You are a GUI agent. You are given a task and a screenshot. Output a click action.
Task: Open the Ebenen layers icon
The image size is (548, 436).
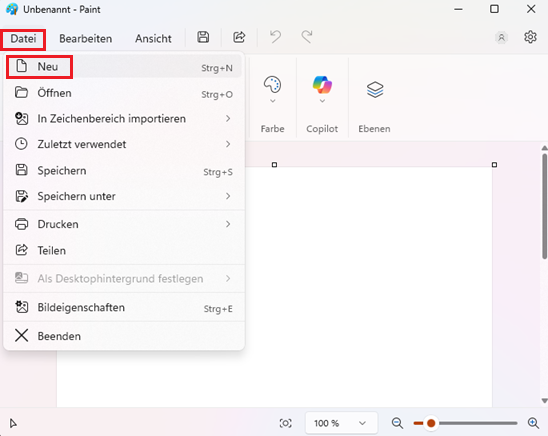pos(375,89)
